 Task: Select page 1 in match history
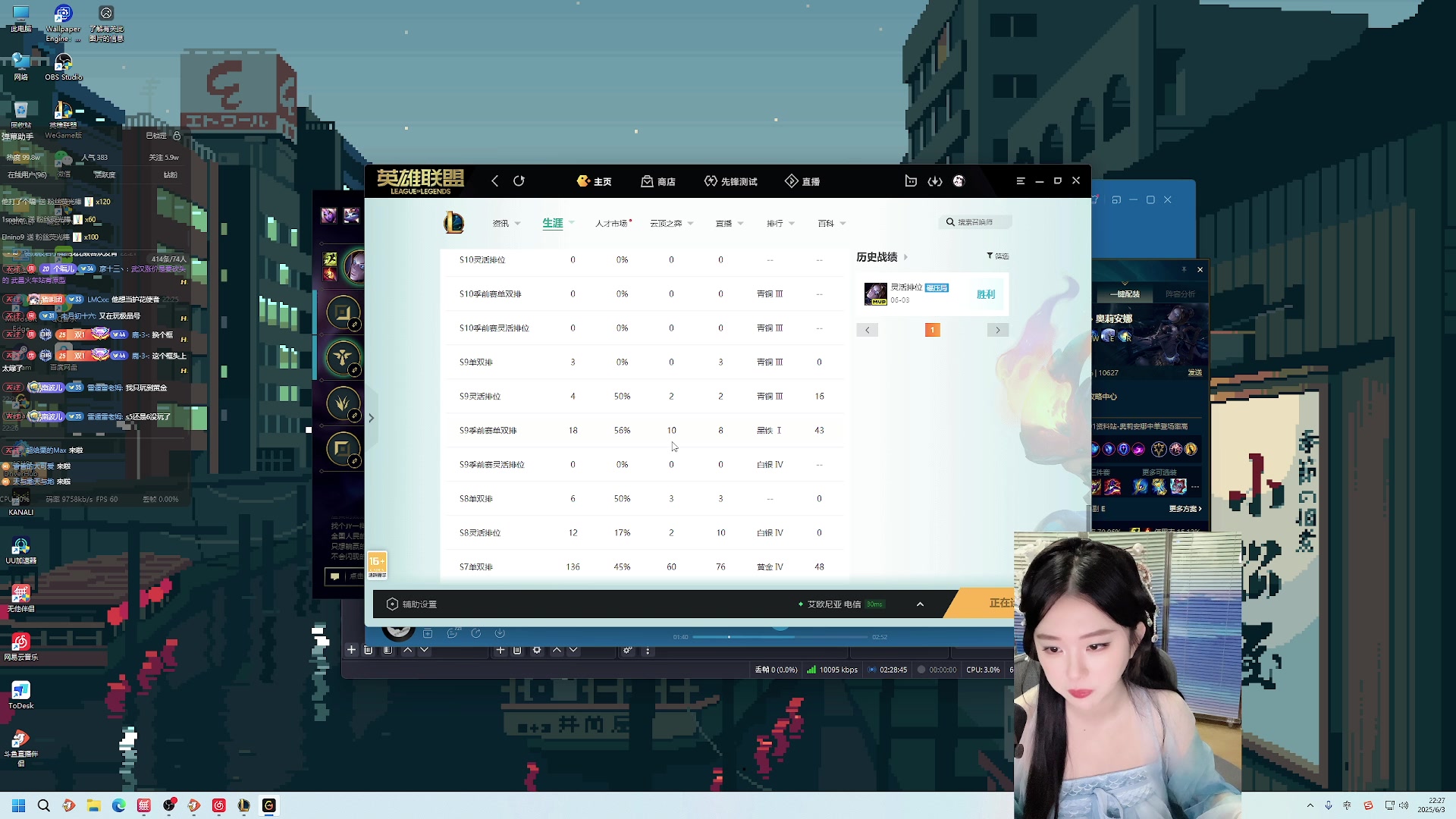933,330
